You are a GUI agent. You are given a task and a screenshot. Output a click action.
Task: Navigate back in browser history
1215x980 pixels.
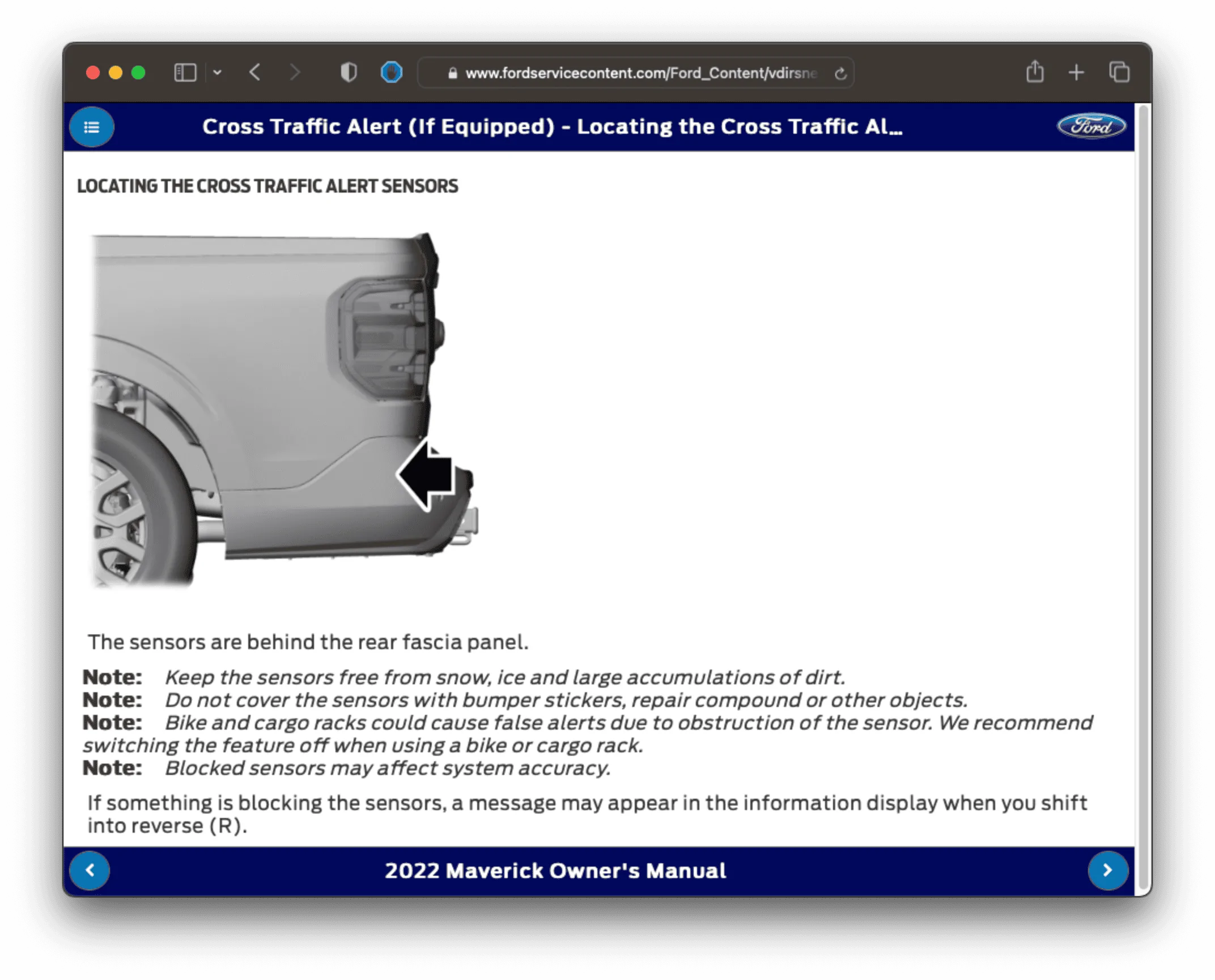tap(255, 73)
